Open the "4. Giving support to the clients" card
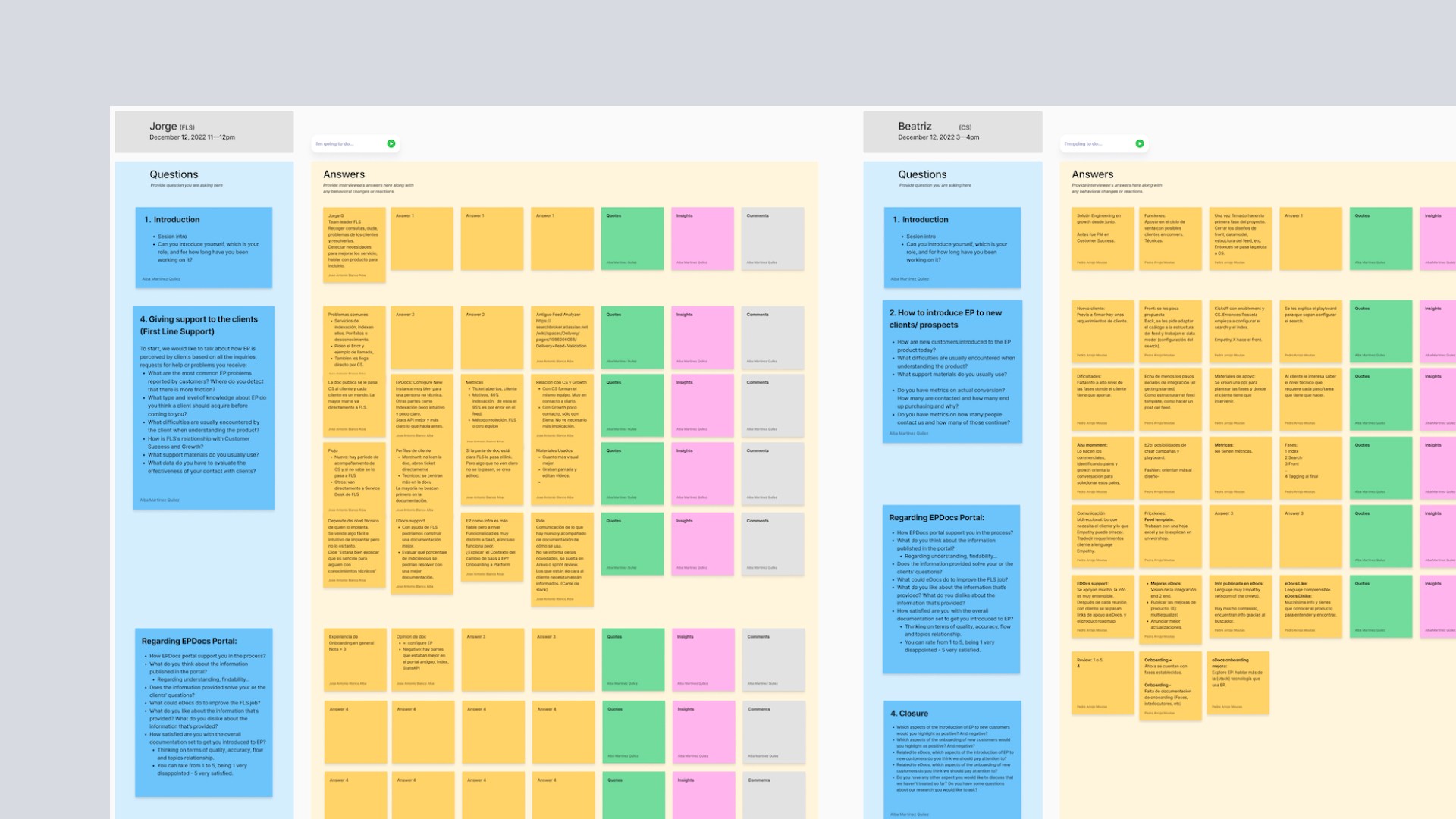Image resolution: width=1456 pixels, height=819 pixels. [203, 407]
